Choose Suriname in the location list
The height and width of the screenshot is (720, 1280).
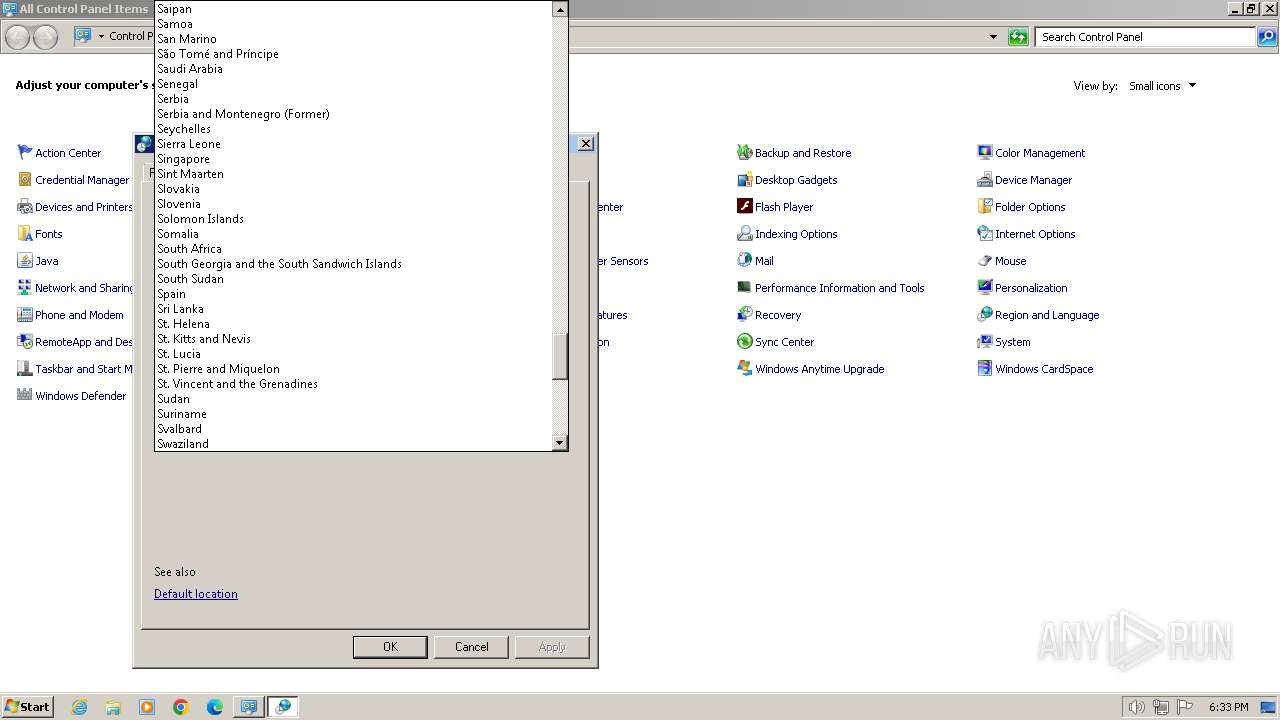point(355,414)
